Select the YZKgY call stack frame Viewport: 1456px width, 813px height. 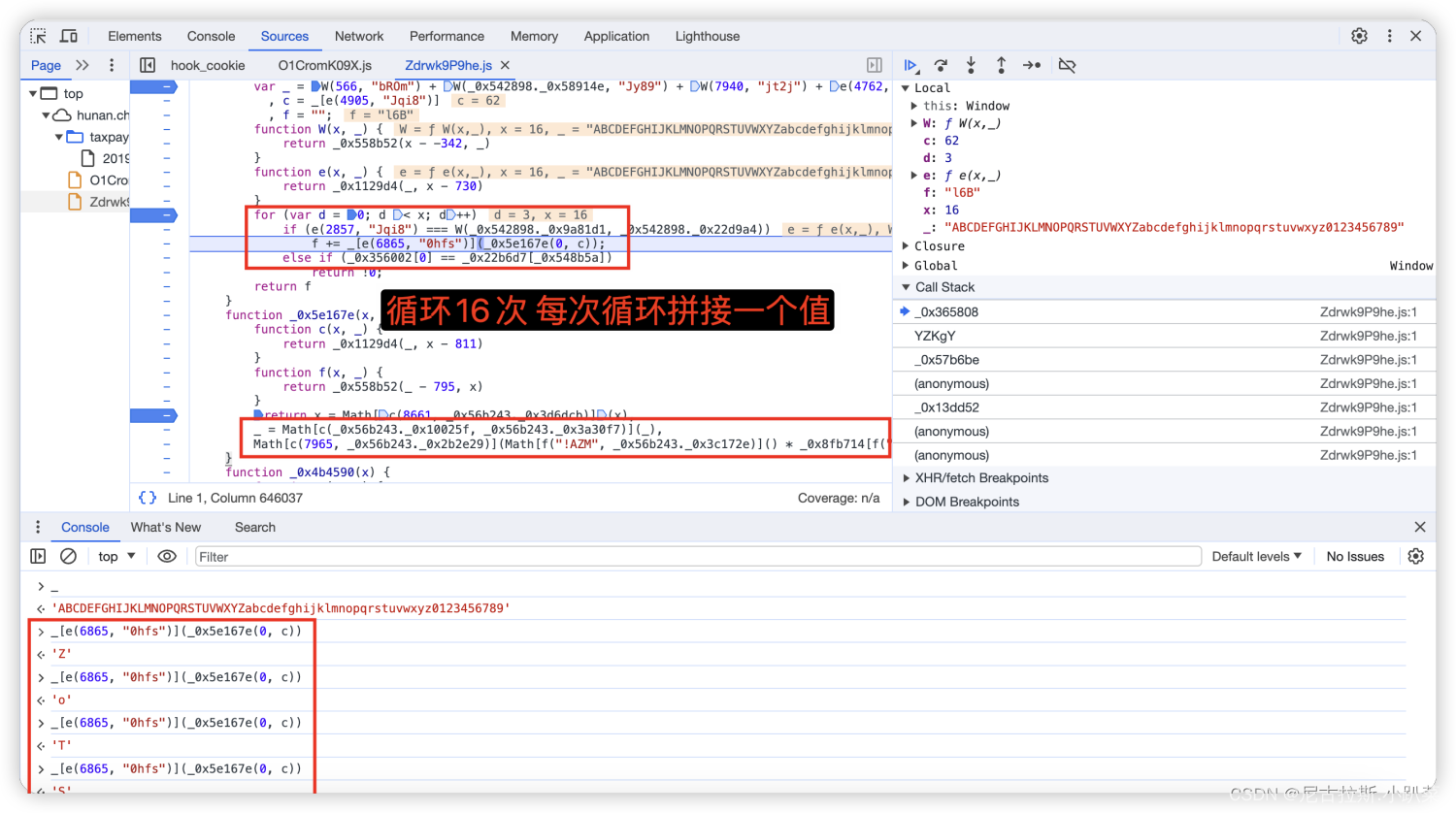(x=1164, y=336)
